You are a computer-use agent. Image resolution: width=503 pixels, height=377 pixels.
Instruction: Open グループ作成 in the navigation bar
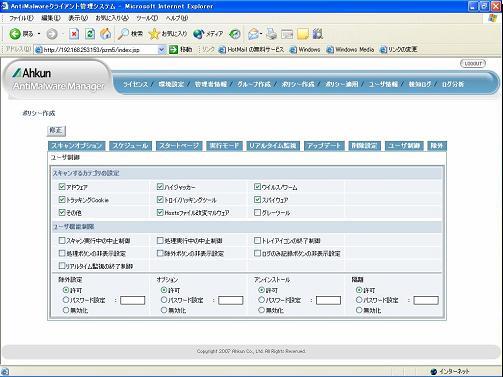(x=254, y=84)
